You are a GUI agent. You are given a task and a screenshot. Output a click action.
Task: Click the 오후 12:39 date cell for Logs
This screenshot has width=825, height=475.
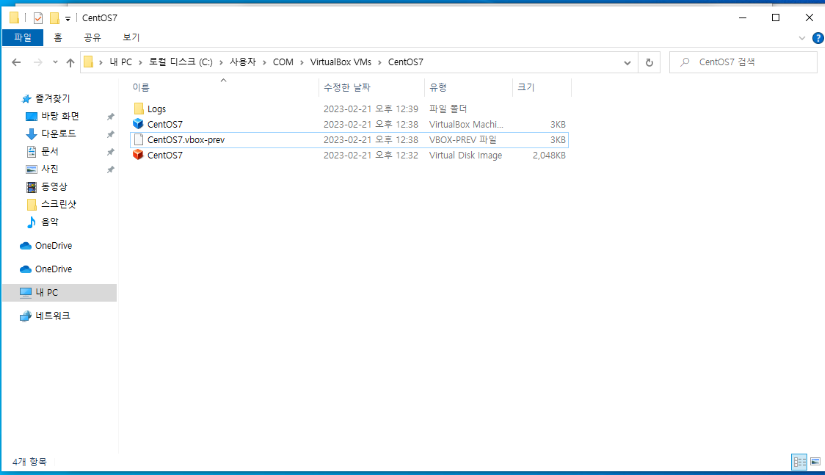click(370, 109)
